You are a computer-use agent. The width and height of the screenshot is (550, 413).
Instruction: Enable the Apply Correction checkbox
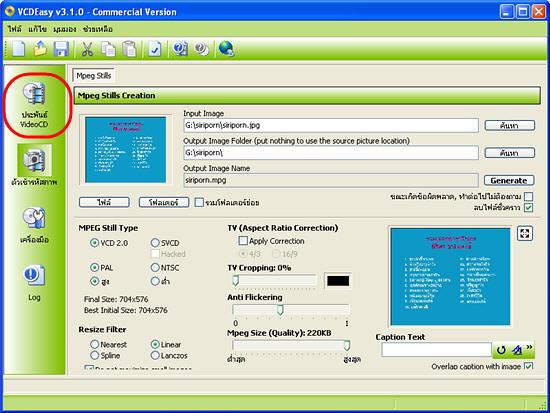(243, 241)
